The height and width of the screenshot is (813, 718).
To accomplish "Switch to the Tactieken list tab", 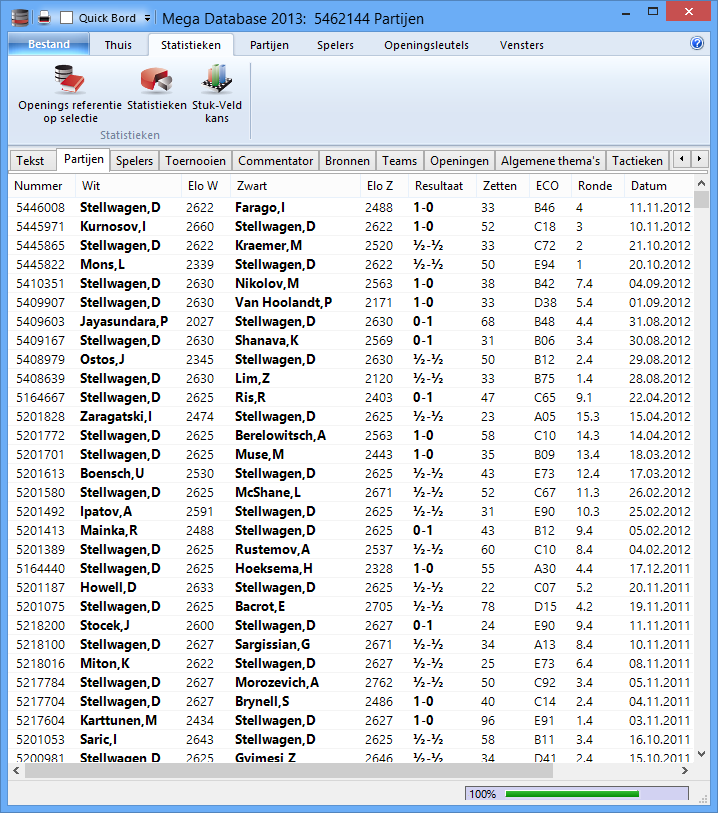I will 638,161.
